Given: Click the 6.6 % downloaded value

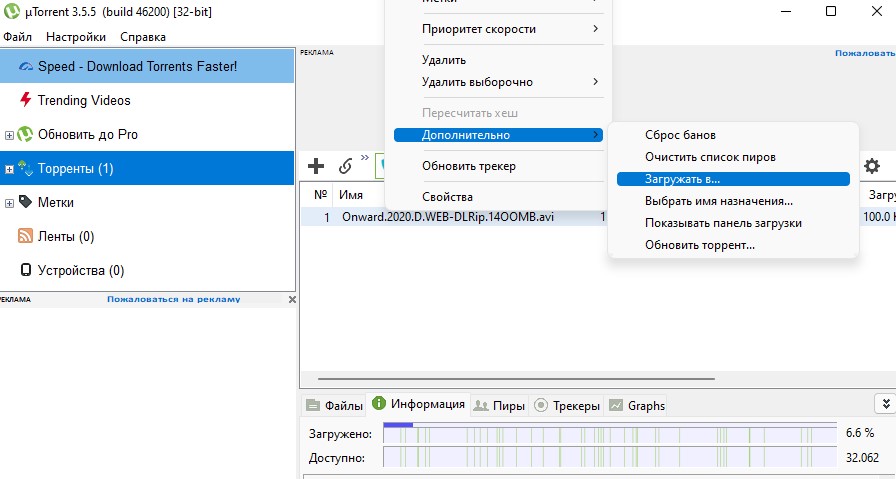Looking at the screenshot, I should point(860,433).
